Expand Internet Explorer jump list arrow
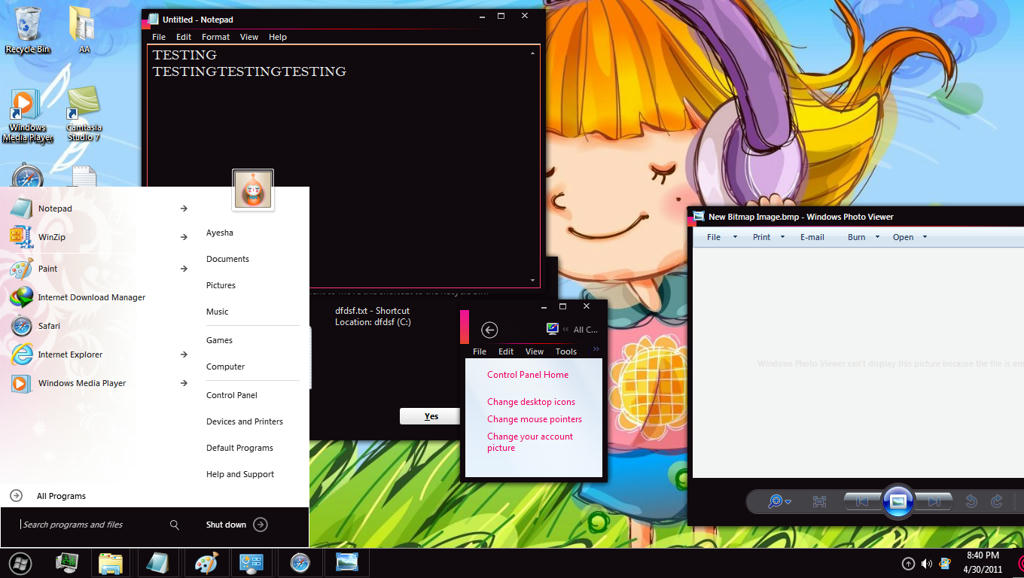The width and height of the screenshot is (1024, 578). pos(184,355)
